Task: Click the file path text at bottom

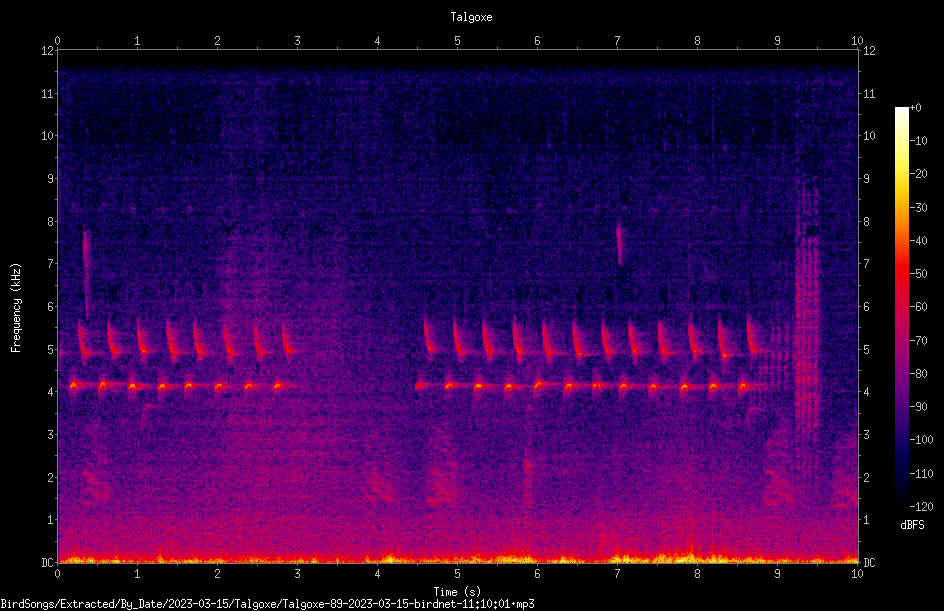Action: coord(267,604)
